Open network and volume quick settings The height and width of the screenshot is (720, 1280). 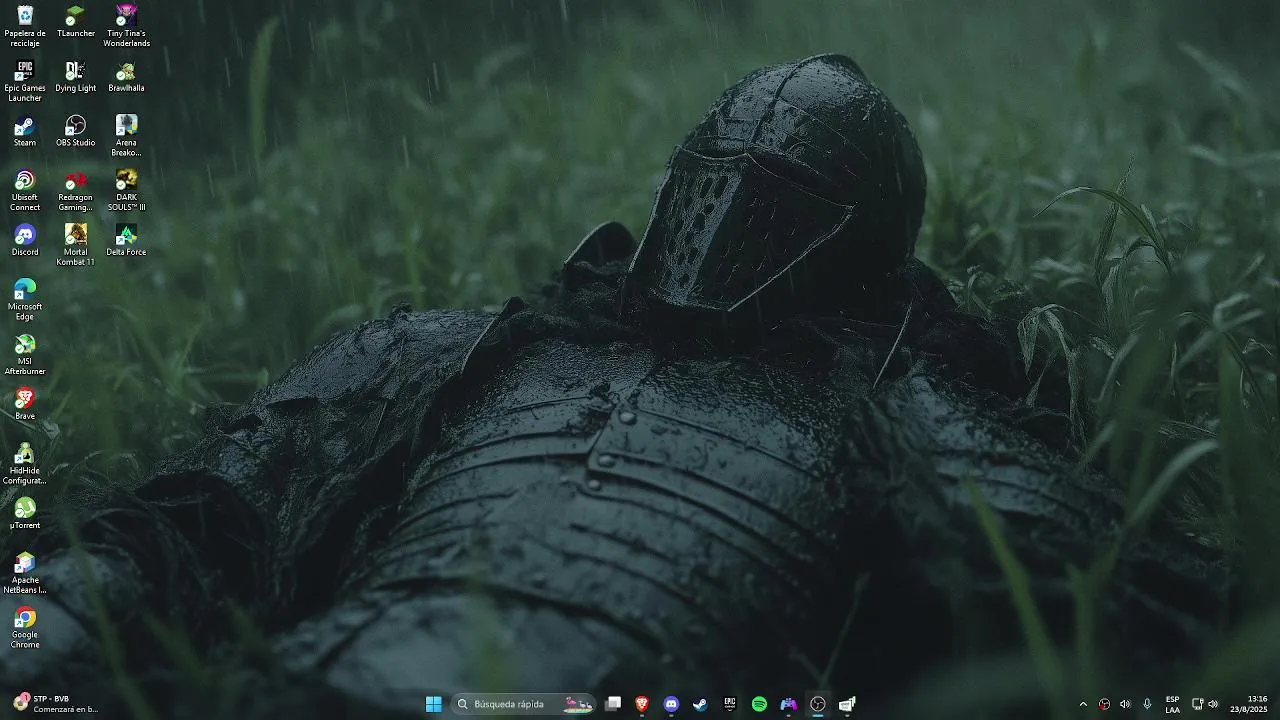pyautogui.click(x=1205, y=704)
